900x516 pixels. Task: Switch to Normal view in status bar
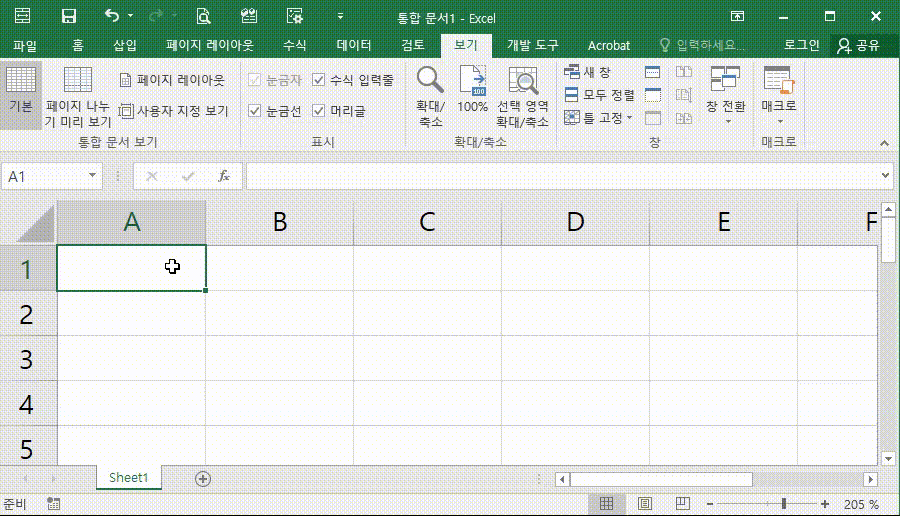606,504
